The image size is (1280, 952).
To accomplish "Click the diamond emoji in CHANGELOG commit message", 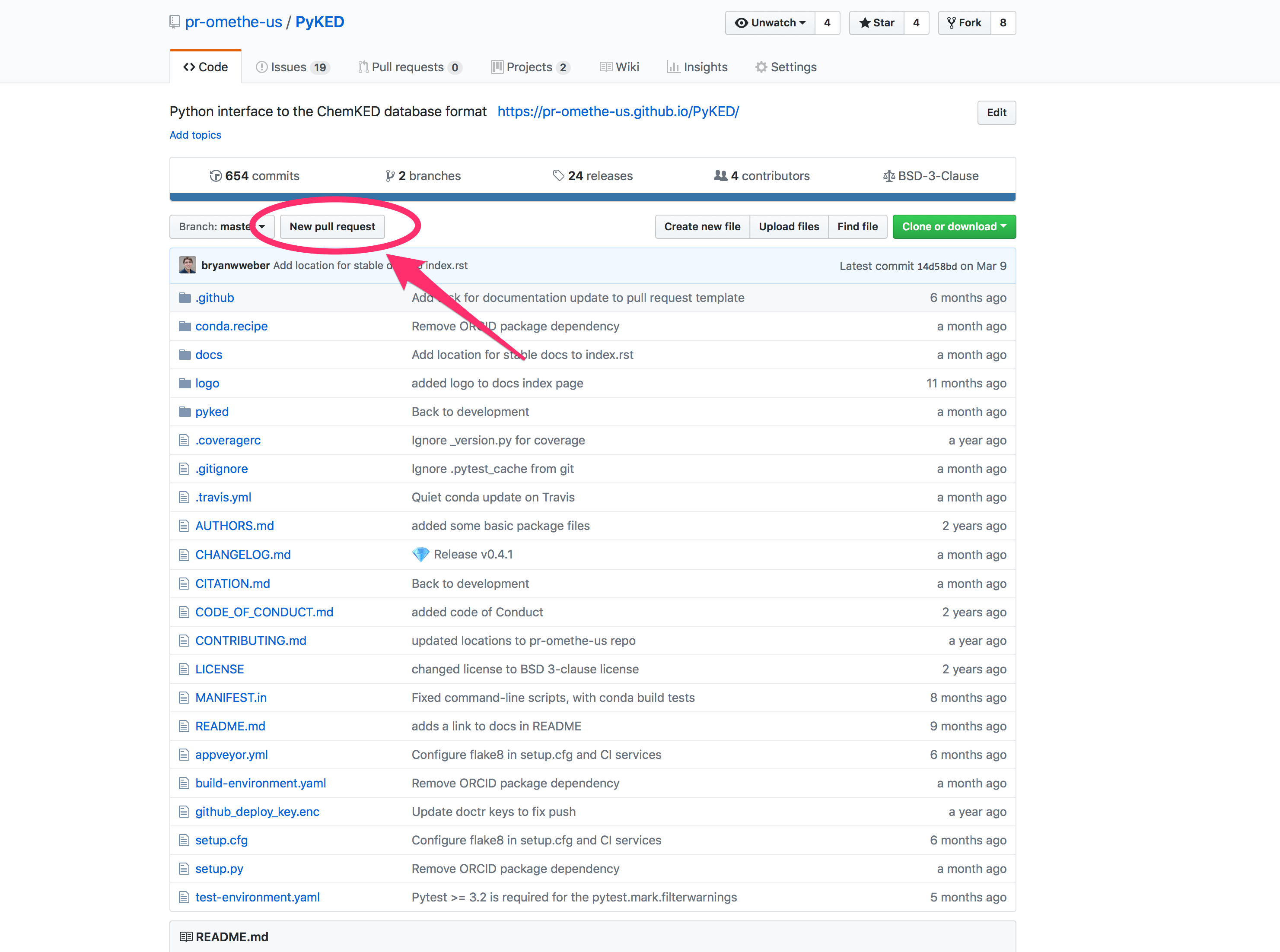I will click(x=421, y=554).
